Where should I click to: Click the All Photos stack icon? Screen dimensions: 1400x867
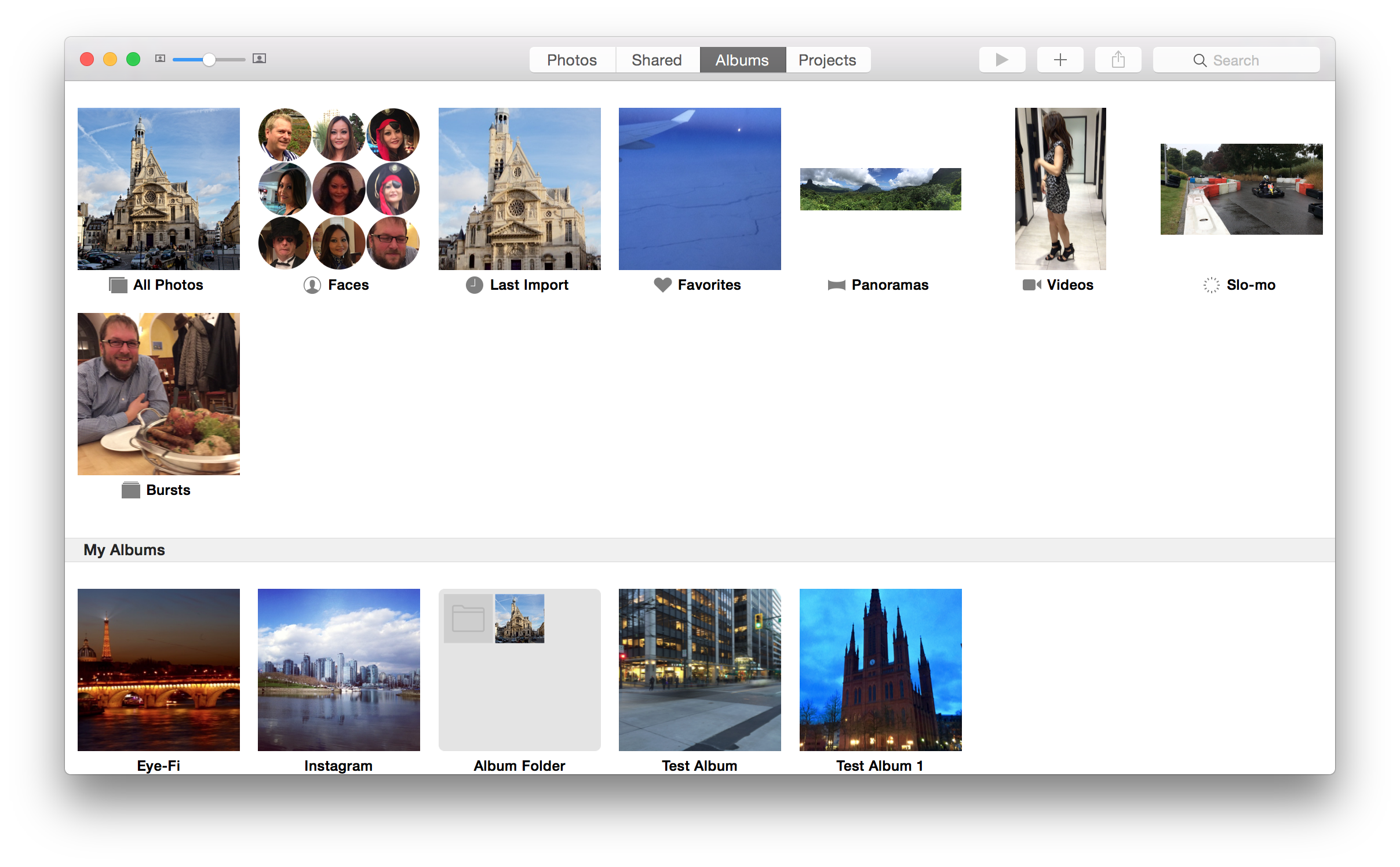coord(118,285)
